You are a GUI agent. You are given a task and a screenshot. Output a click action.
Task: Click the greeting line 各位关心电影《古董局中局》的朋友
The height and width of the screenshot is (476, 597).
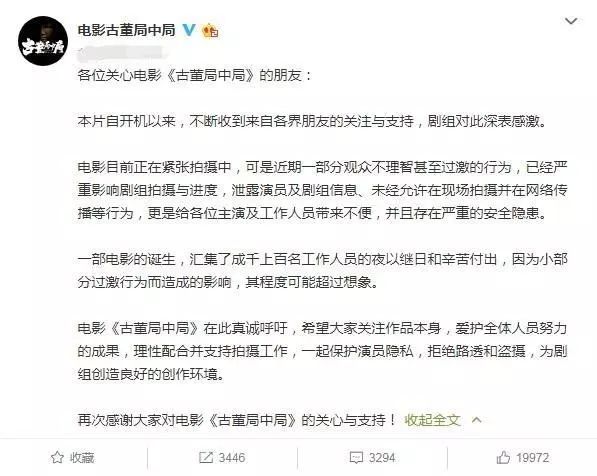point(195,75)
